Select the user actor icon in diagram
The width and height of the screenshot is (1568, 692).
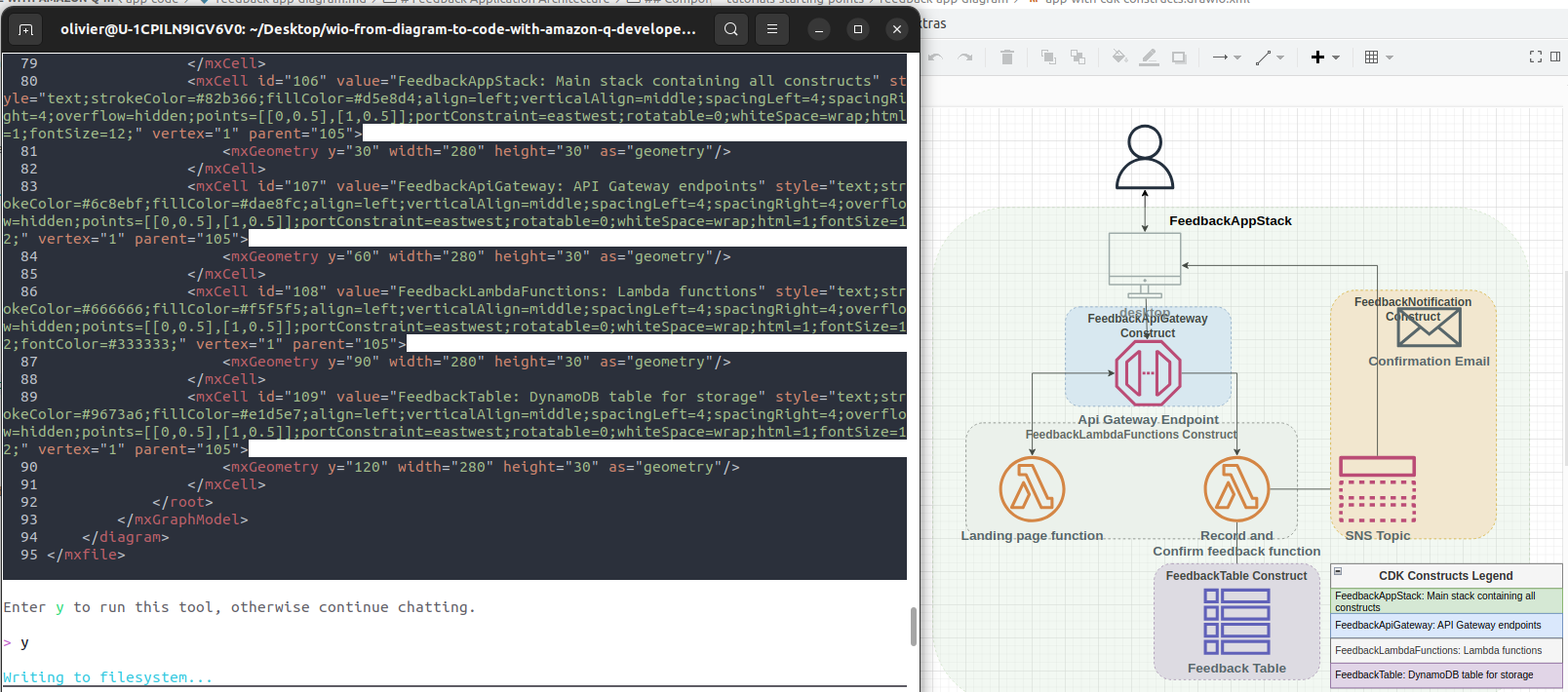[1145, 157]
